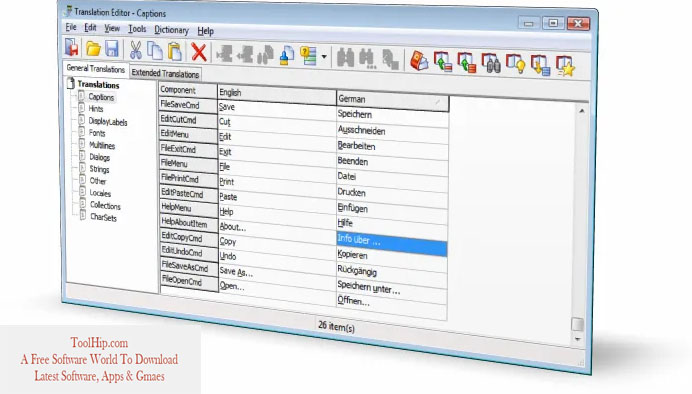Select the German cell 'Ausschneiden'
The width and height of the screenshot is (692, 394).
[392, 132]
